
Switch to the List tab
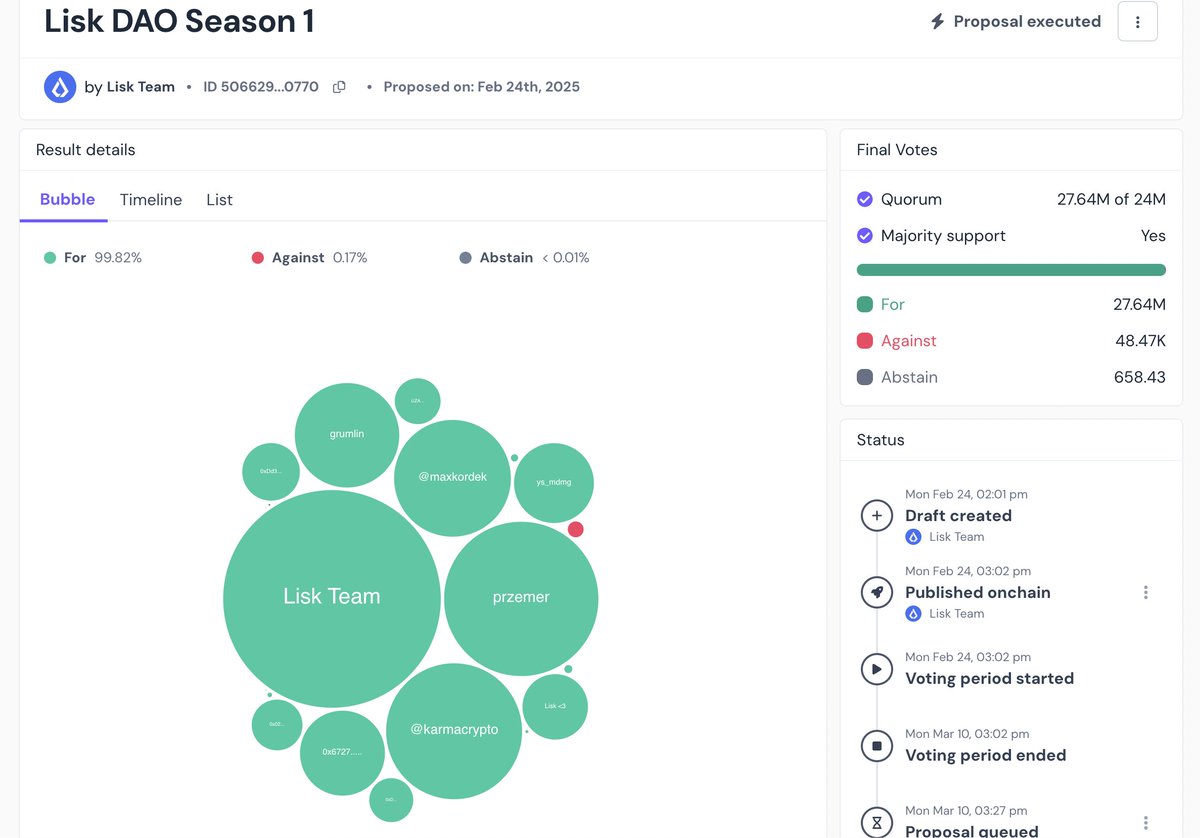point(219,199)
